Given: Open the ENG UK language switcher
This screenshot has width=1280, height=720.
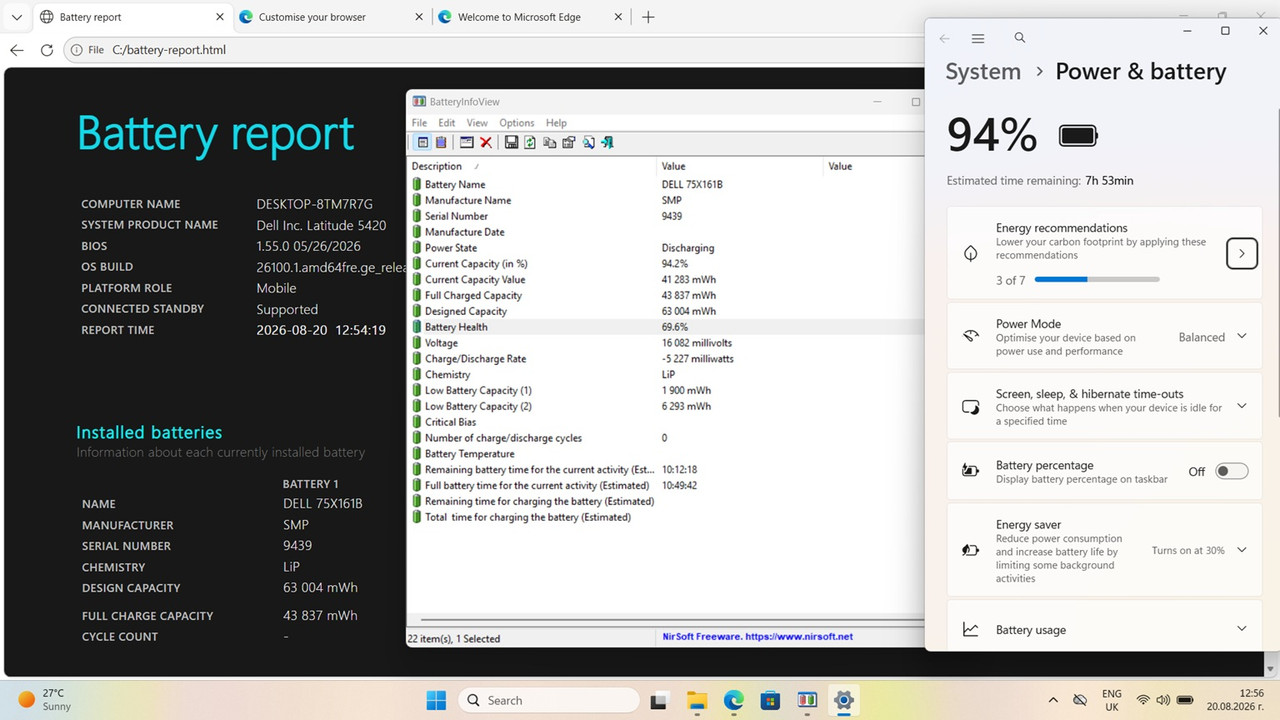Looking at the screenshot, I should coord(1111,700).
